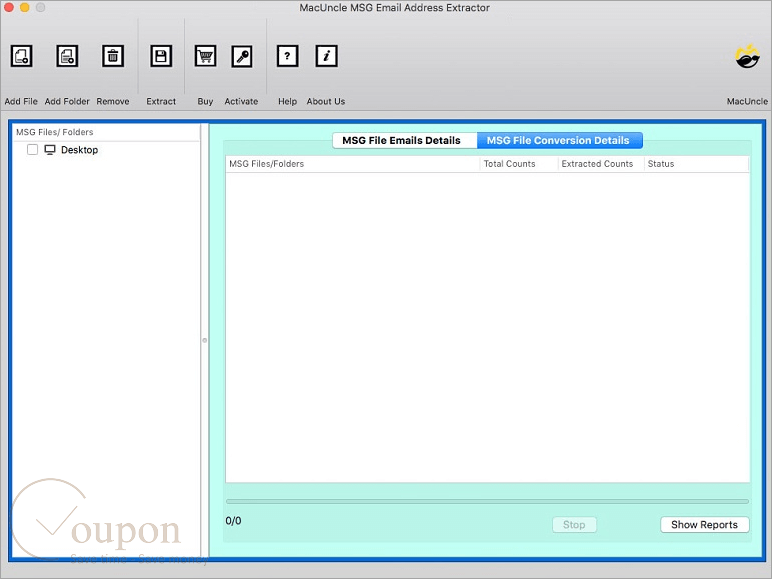The width and height of the screenshot is (772, 579).
Task: Open the Help question mark icon
Action: point(288,56)
